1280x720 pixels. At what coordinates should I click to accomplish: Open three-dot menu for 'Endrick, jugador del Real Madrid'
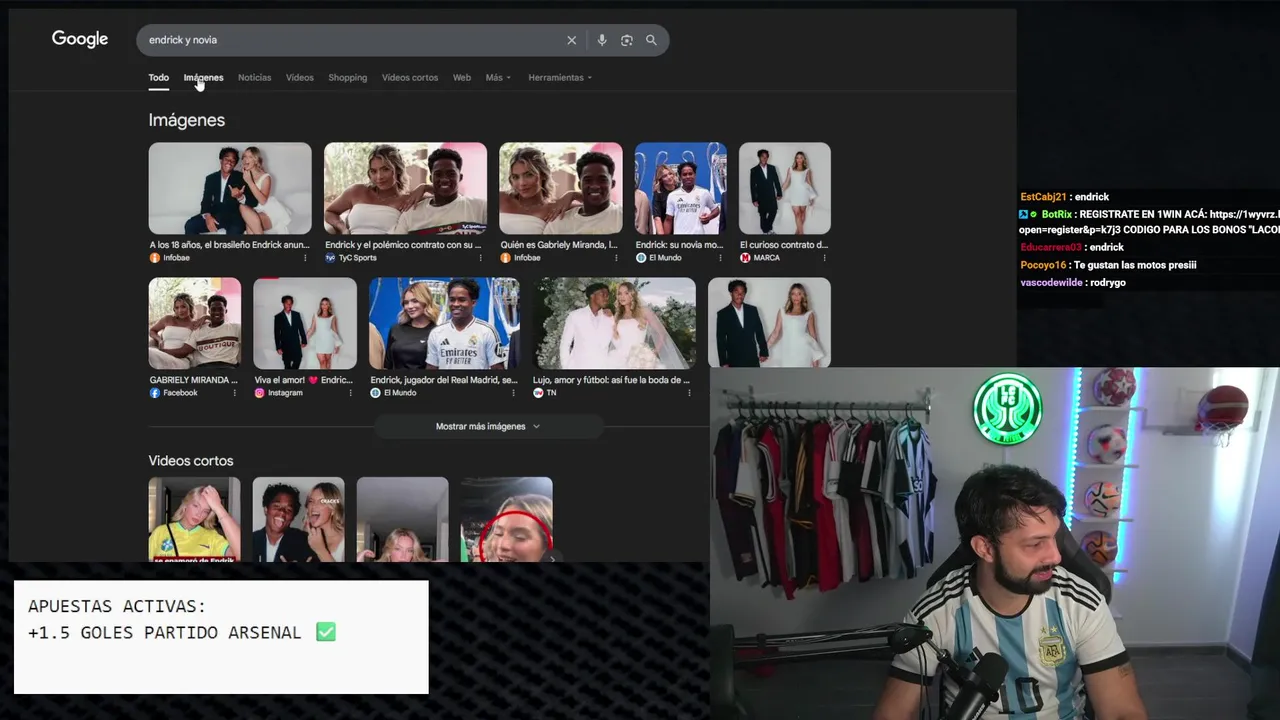tap(514, 393)
